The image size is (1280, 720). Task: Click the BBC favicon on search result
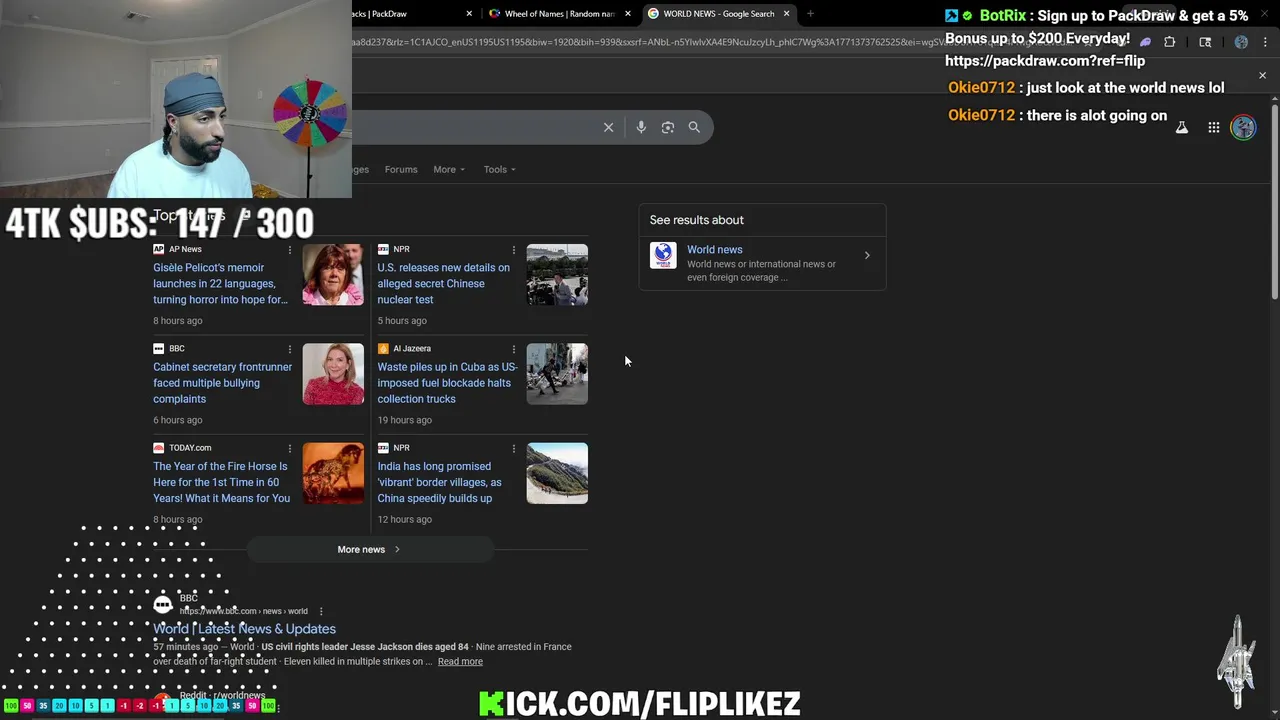(x=163, y=604)
